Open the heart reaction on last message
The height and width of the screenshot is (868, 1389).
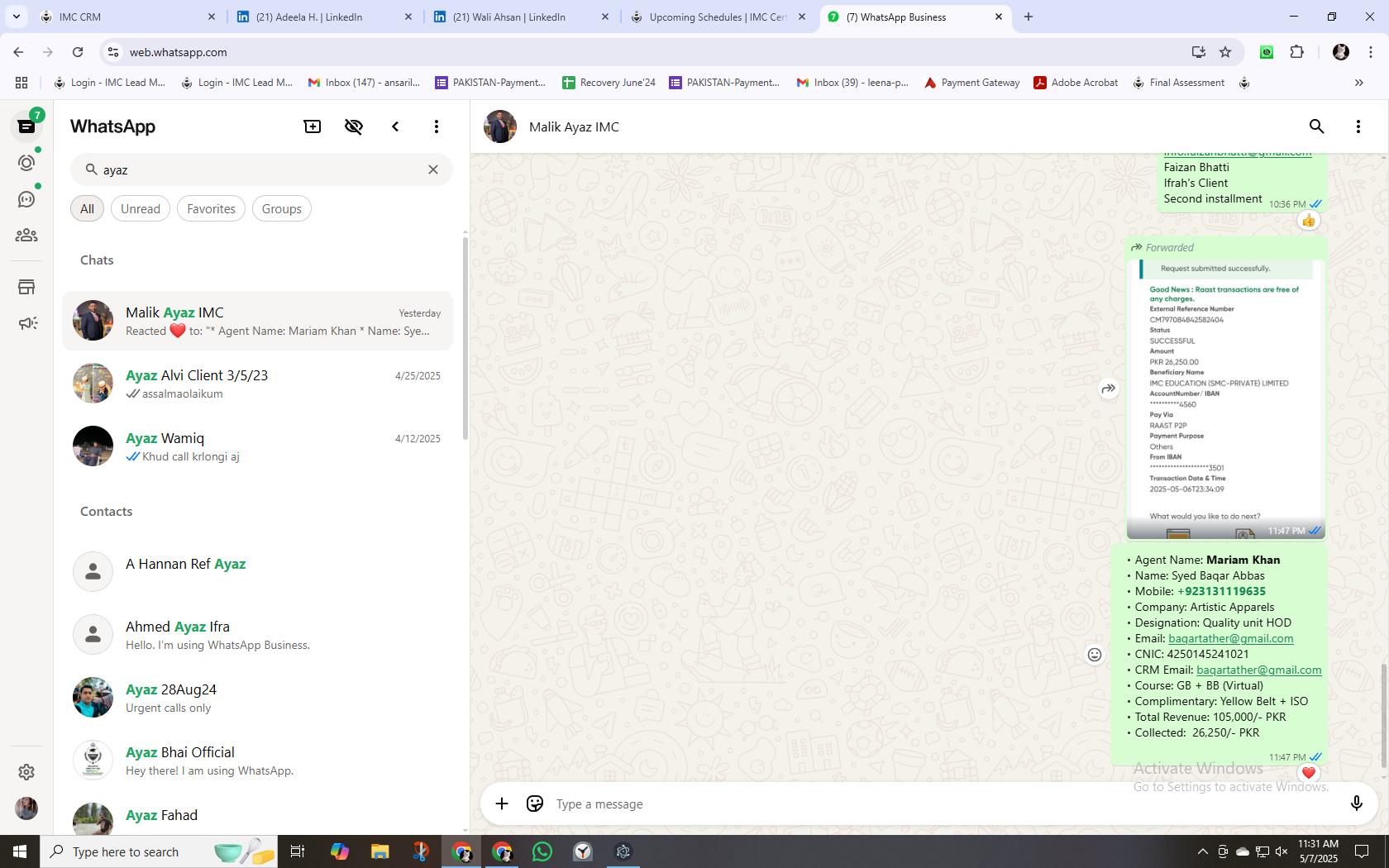pos(1308,773)
